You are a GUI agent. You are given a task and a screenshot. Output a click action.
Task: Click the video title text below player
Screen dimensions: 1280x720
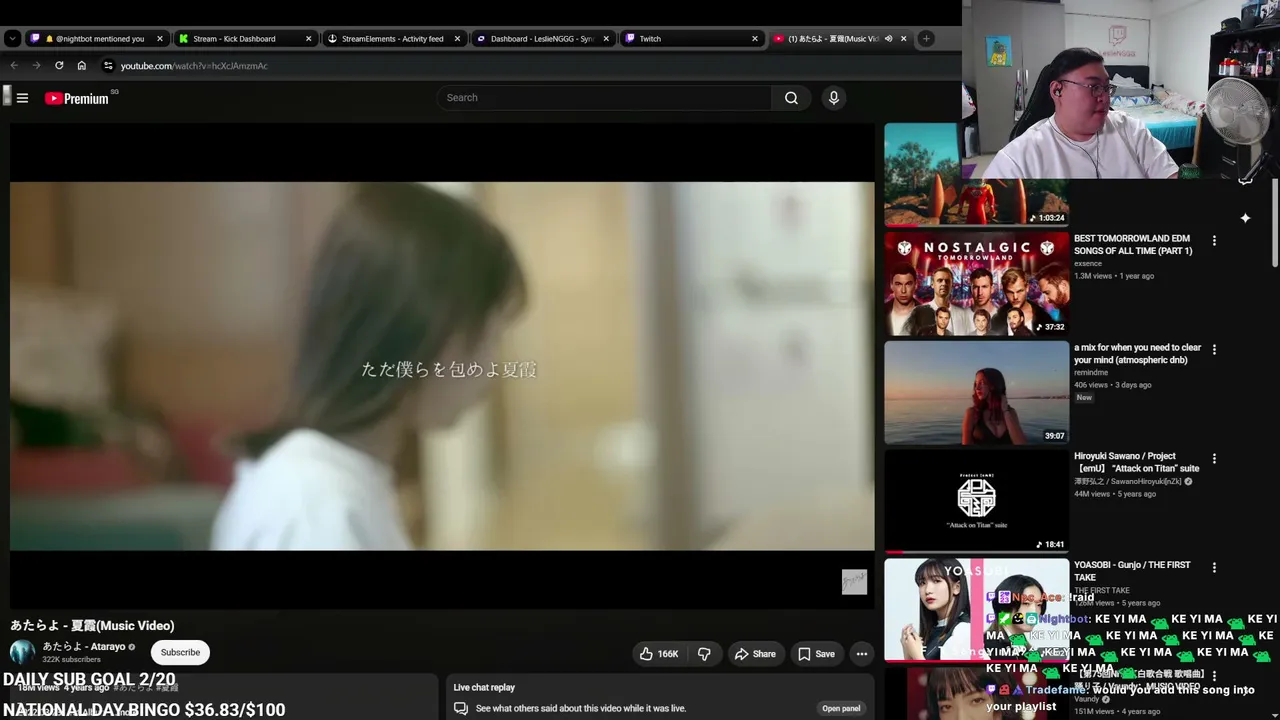click(92, 626)
